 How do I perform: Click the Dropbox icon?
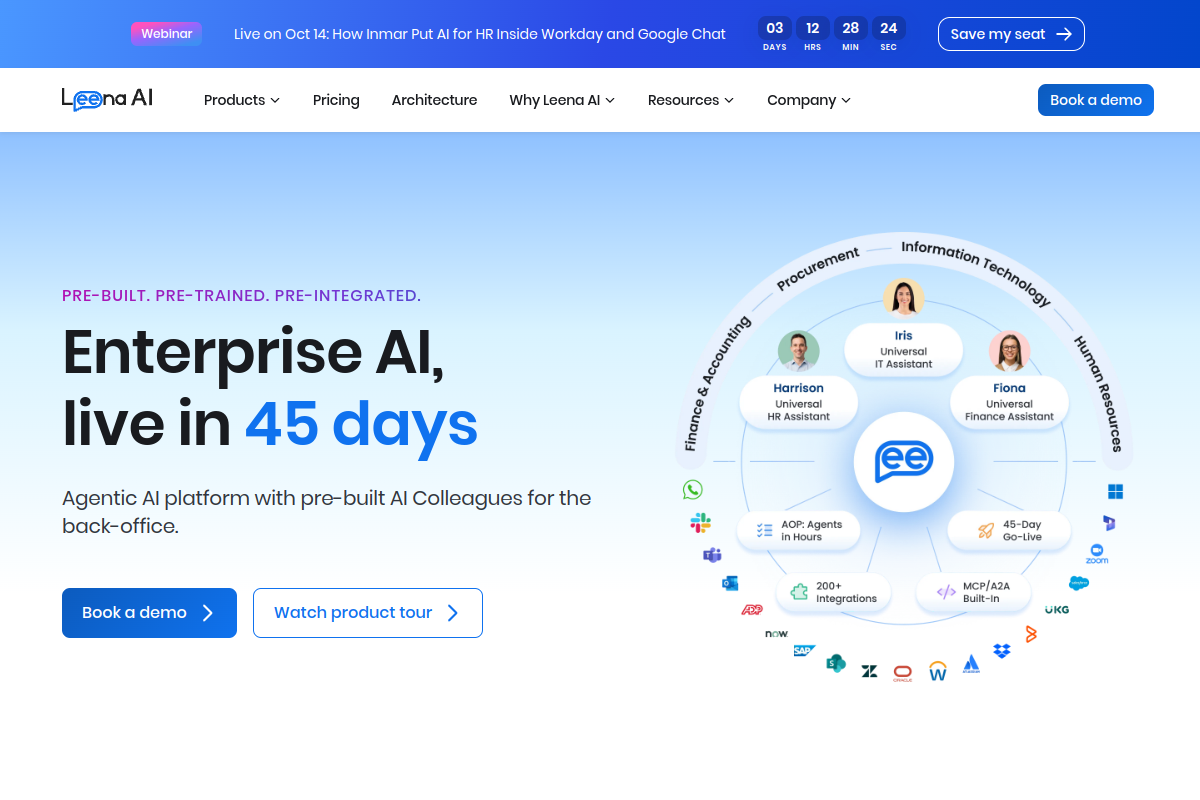[1002, 651]
